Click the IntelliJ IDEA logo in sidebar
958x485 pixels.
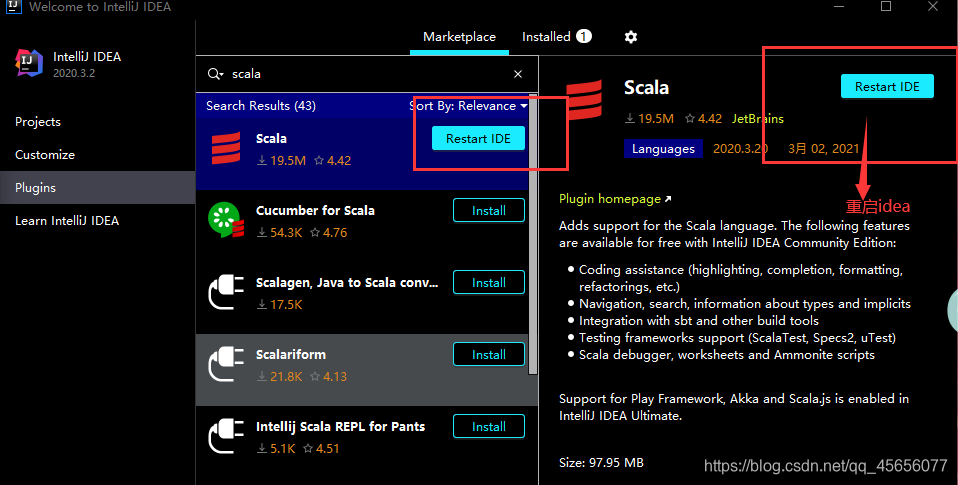pos(29,63)
